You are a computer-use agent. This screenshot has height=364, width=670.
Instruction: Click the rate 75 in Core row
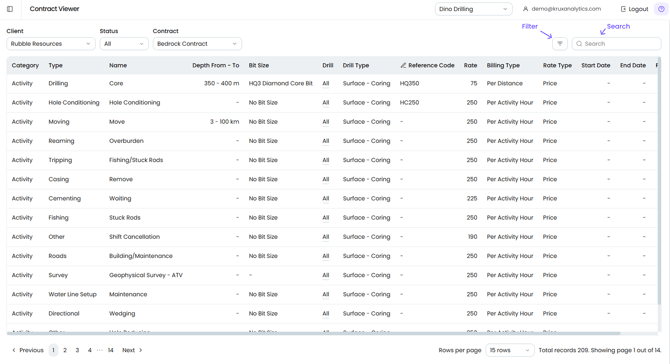(474, 83)
